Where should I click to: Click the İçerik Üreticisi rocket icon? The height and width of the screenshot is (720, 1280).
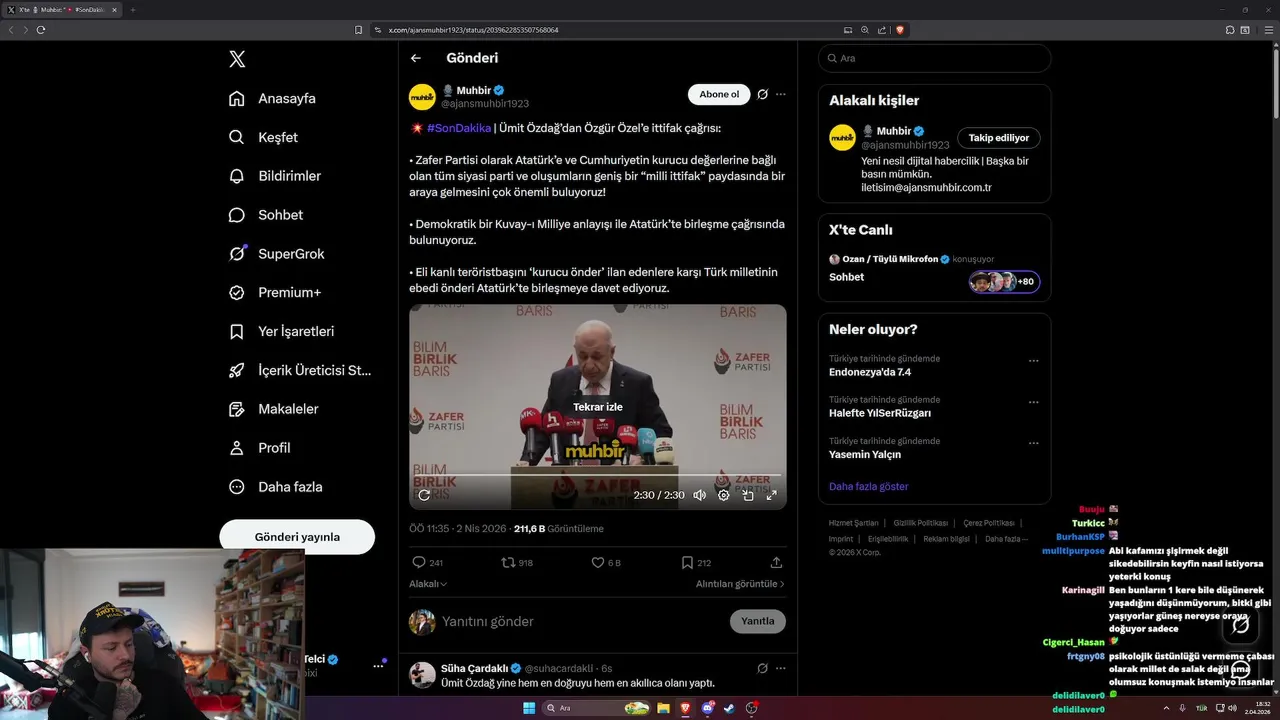tap(237, 370)
